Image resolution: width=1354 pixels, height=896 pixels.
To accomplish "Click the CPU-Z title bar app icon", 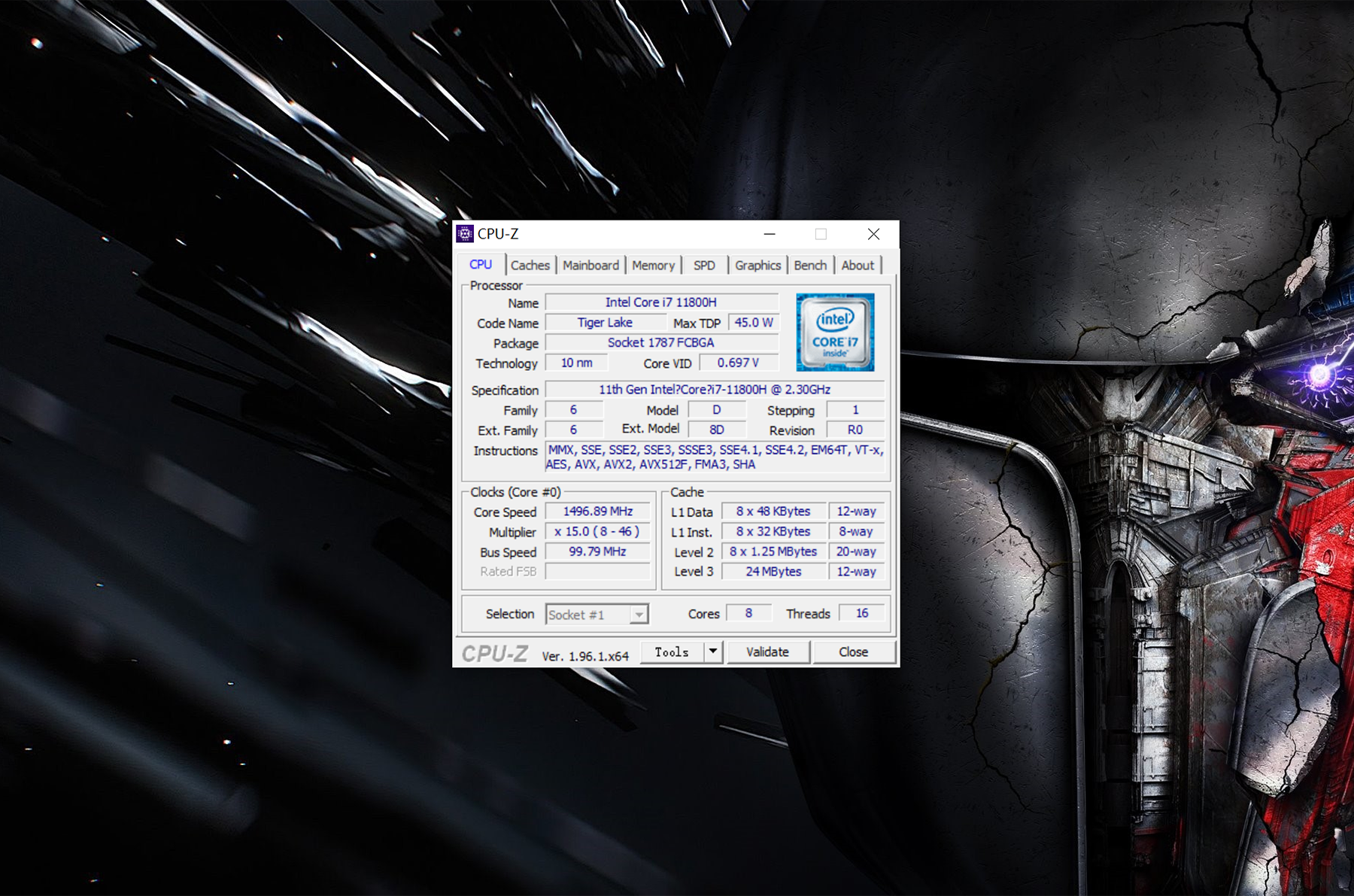I will tap(465, 234).
